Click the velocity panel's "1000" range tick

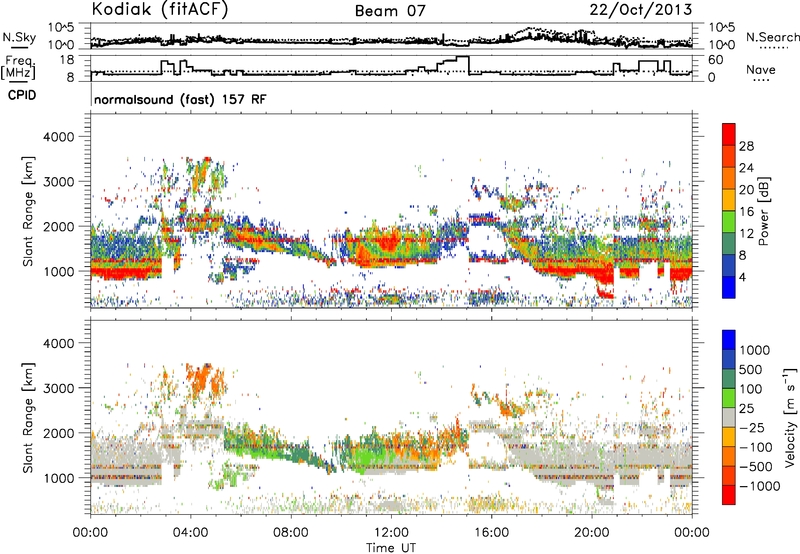59,478
